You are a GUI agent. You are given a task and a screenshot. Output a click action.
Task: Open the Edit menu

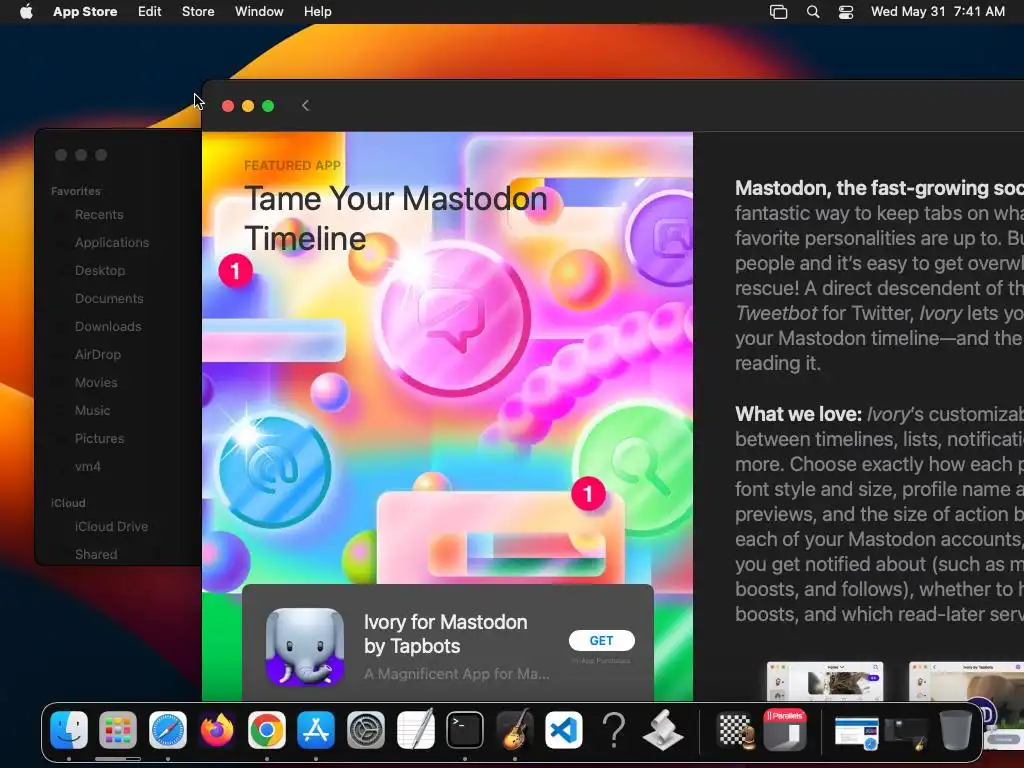150,12
